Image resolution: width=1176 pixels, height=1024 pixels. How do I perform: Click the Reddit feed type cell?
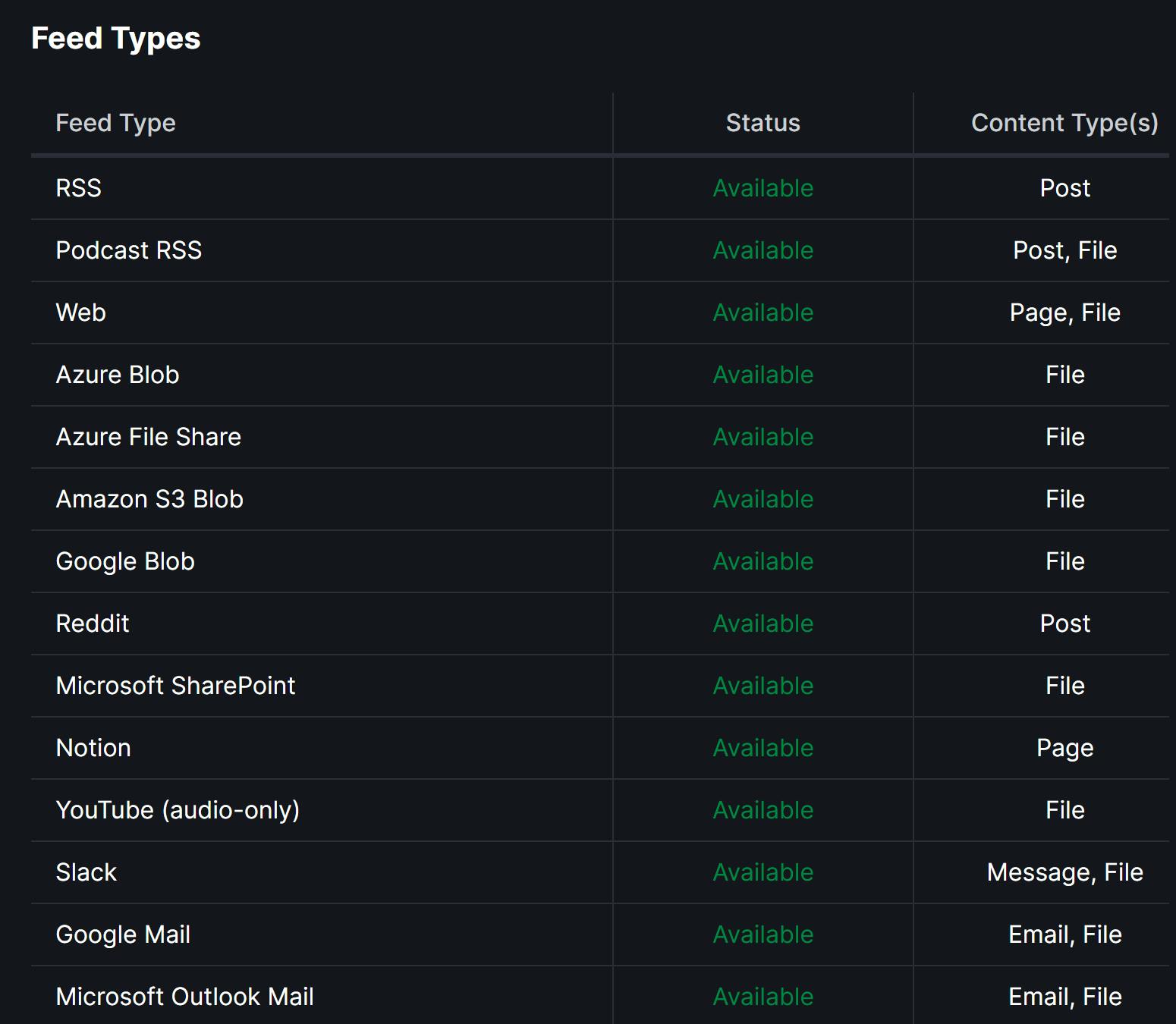pos(92,624)
